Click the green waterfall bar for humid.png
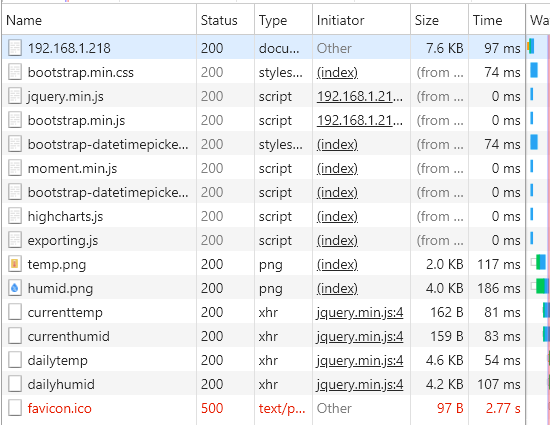Image resolution: width=550 pixels, height=425 pixels. pyautogui.click(x=541, y=286)
